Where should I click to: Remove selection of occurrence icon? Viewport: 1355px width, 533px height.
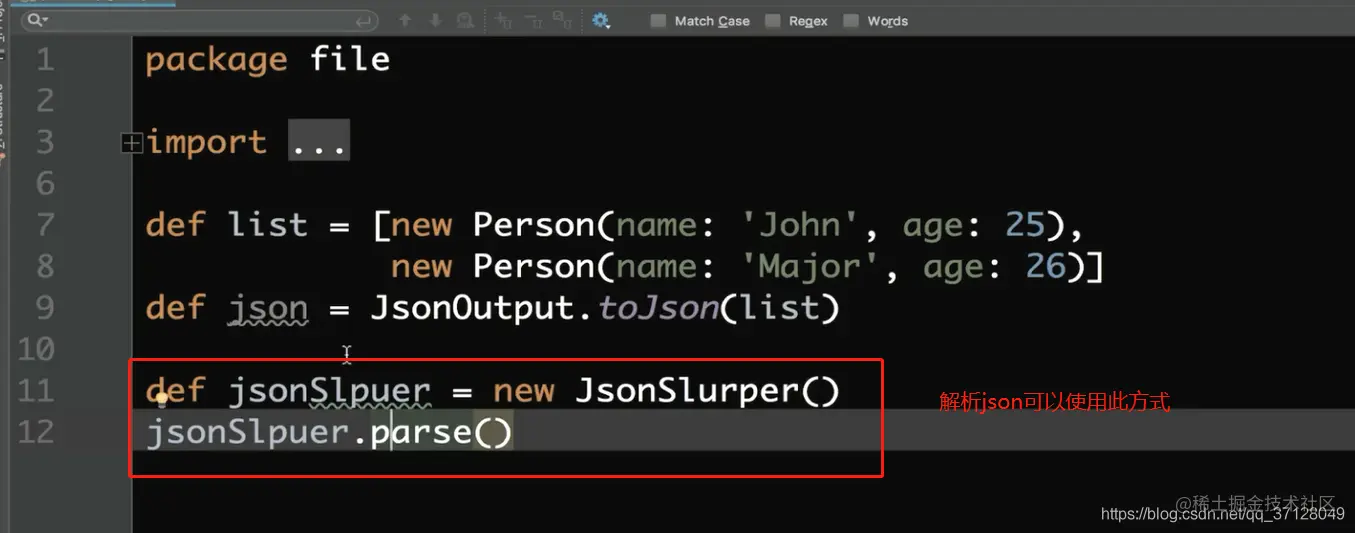pyautogui.click(x=533, y=20)
